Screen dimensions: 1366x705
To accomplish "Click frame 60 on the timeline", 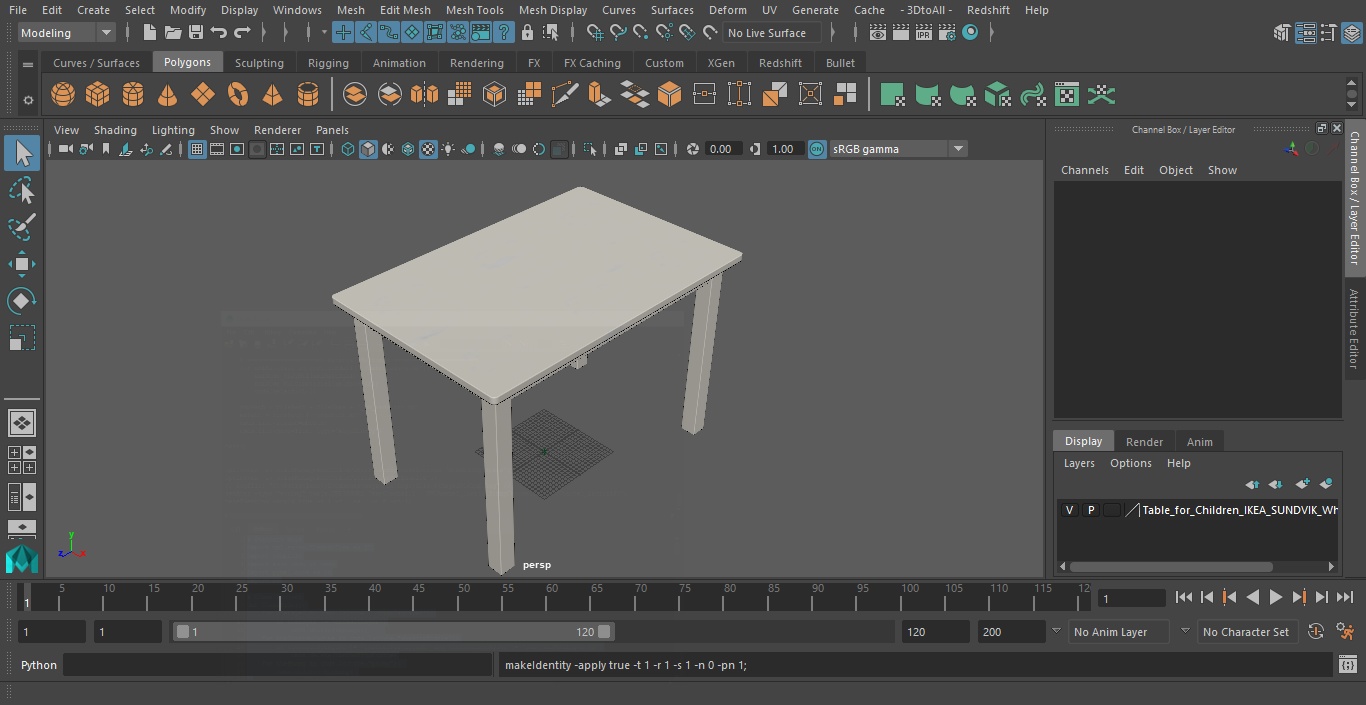I will (x=551, y=598).
